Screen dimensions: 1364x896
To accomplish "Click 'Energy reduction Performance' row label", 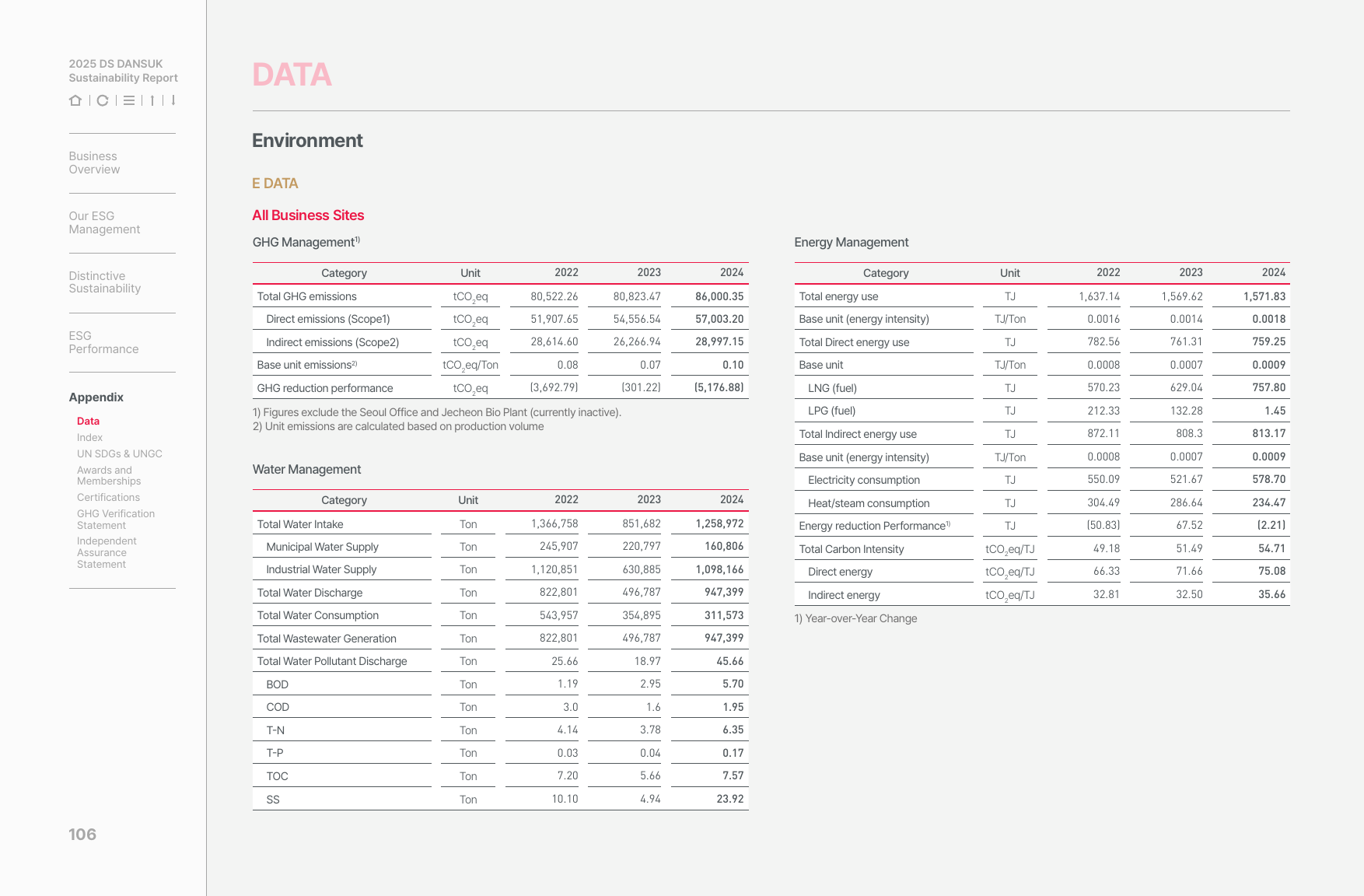I will click(x=874, y=526).
